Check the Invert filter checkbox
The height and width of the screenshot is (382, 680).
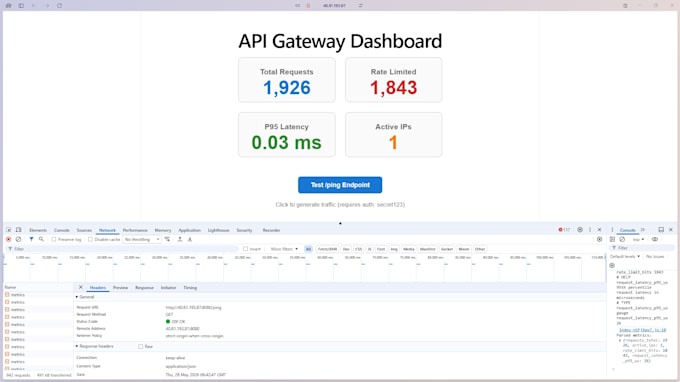pyautogui.click(x=245, y=249)
